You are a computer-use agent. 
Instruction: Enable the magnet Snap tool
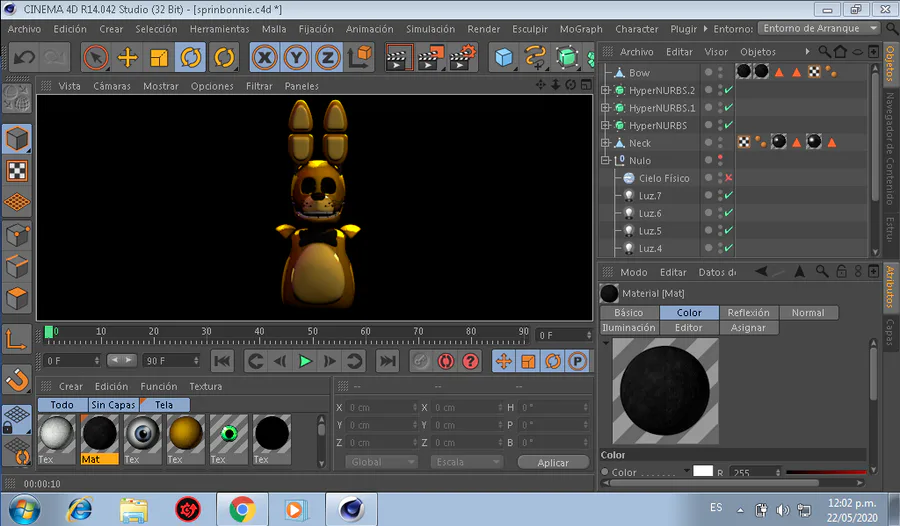pos(17,380)
